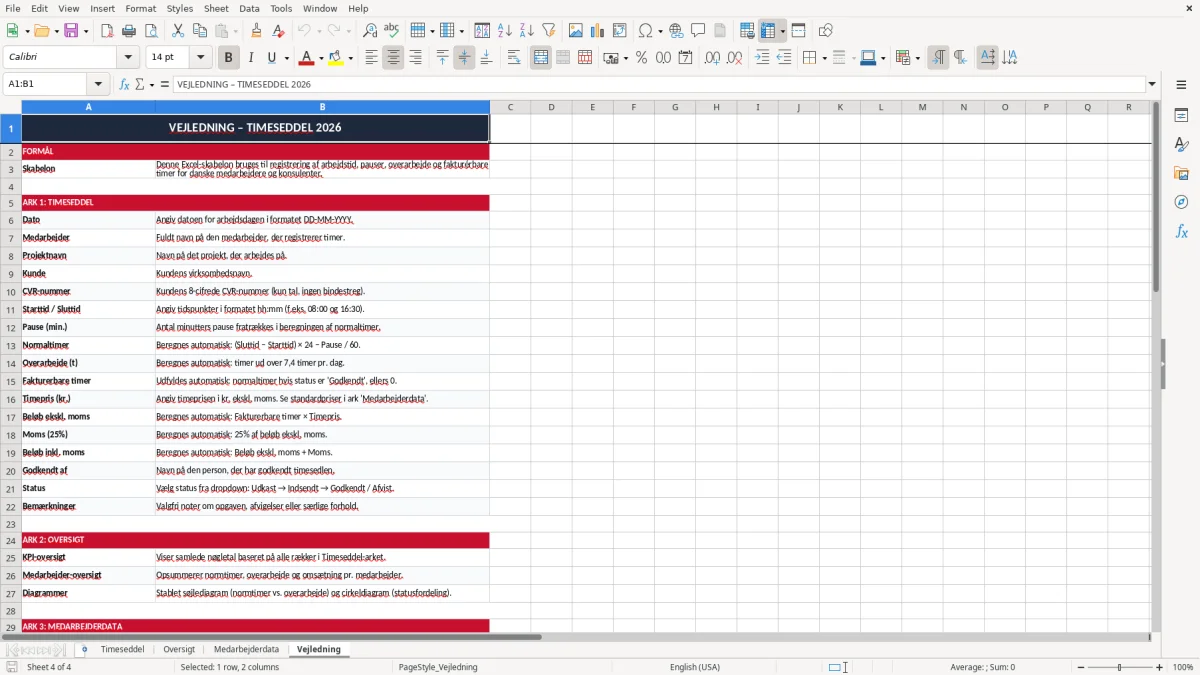Expand the formula bar arrow
Screen dimensions: 1200x675
pyautogui.click(x=1152, y=85)
